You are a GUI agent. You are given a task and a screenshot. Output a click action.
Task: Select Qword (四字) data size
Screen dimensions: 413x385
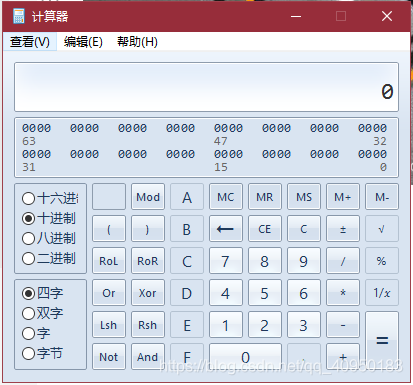42,293
